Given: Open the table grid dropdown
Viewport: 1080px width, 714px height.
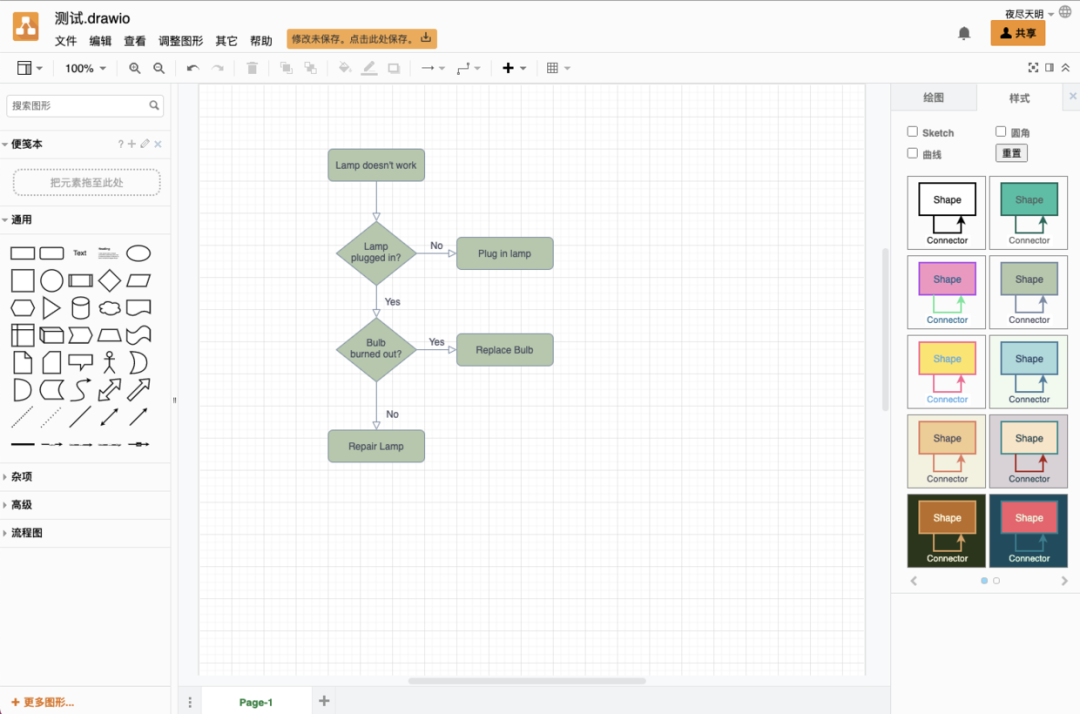Looking at the screenshot, I should click(x=558, y=68).
